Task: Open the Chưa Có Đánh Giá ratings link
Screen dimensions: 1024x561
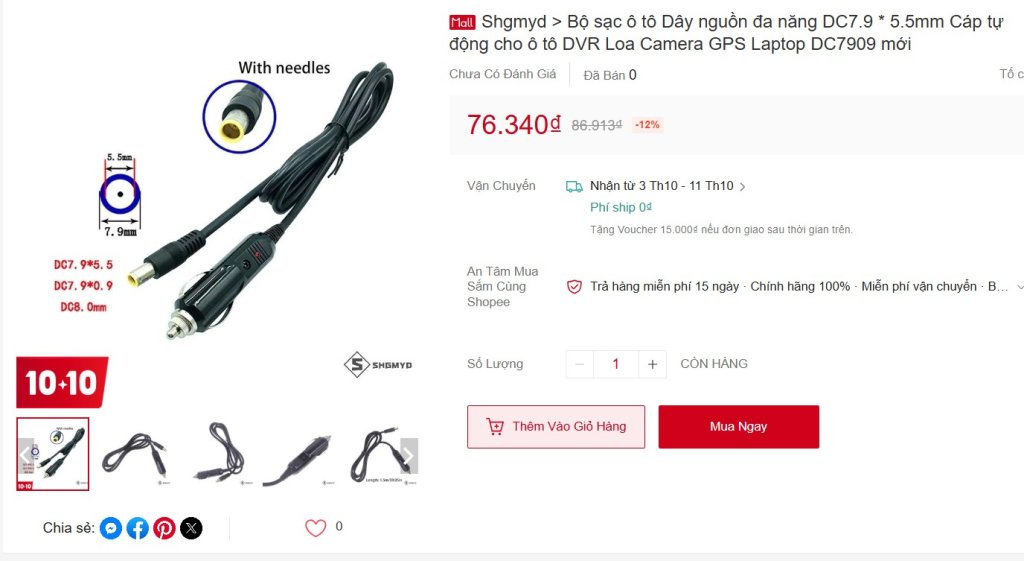Action: pos(503,74)
